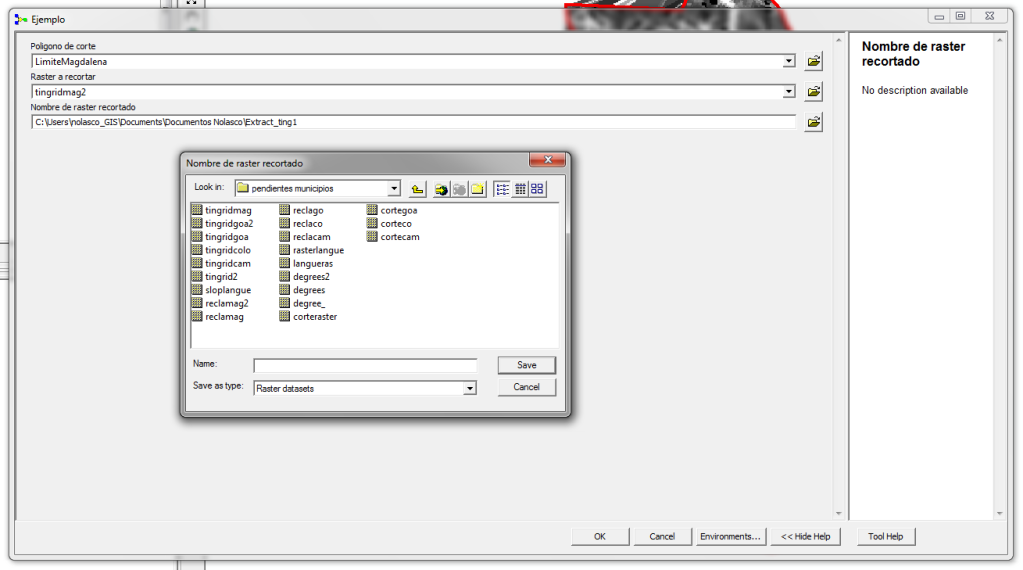Viewport: 1023px width, 570px height.
Task: Click help panel scroll down arrow
Action: click(x=1000, y=514)
